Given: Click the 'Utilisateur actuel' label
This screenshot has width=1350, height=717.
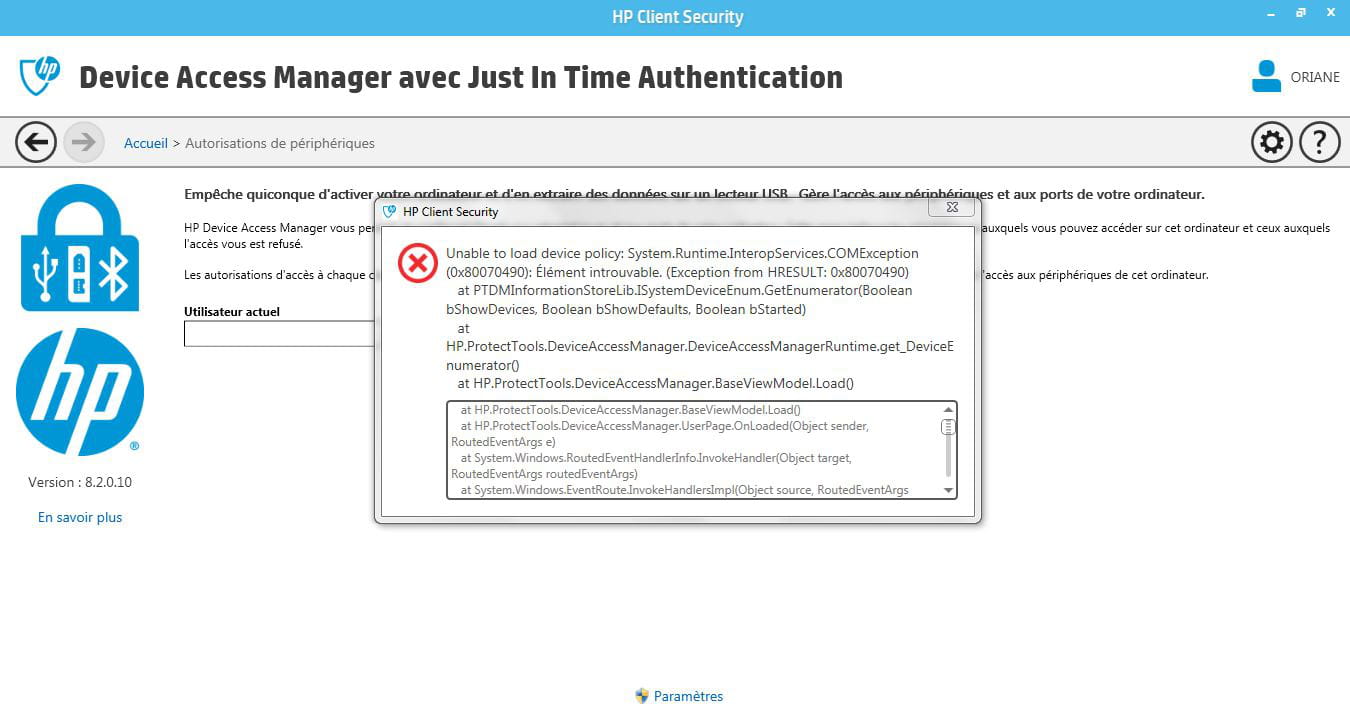Looking at the screenshot, I should click(x=232, y=312).
